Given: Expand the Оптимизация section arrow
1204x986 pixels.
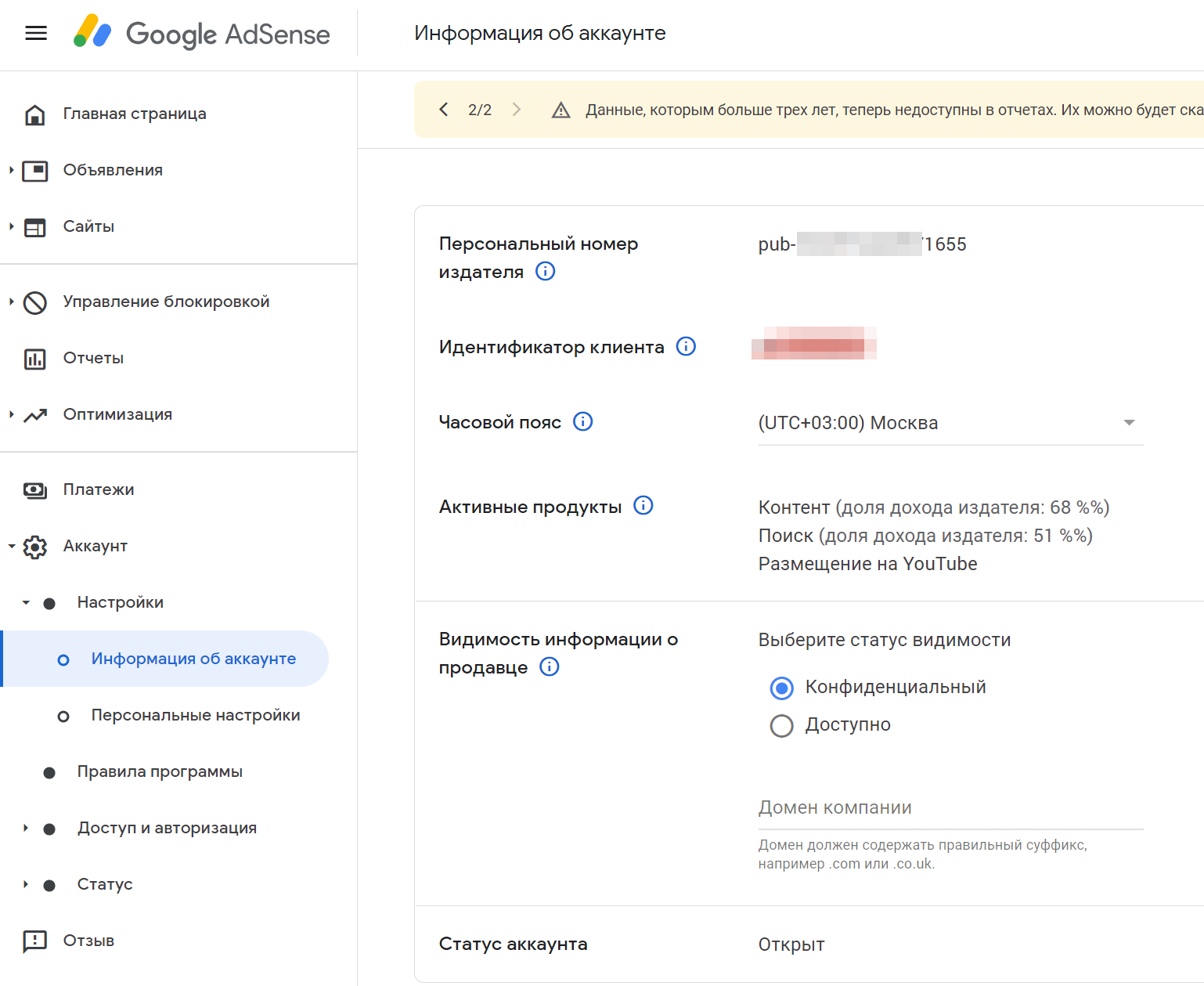Looking at the screenshot, I should tap(11, 414).
